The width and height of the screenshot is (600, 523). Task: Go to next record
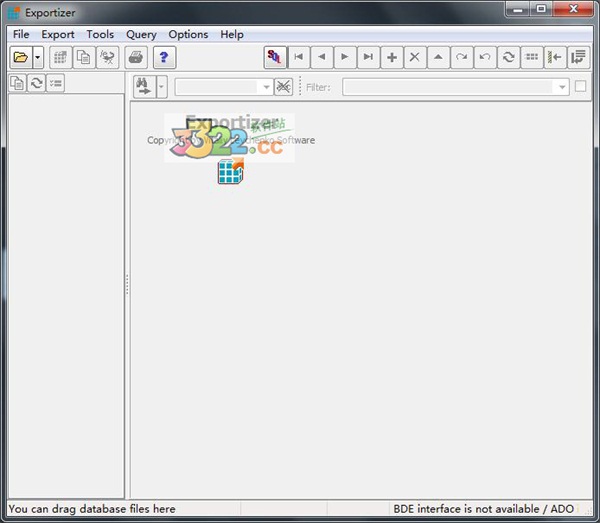345,57
